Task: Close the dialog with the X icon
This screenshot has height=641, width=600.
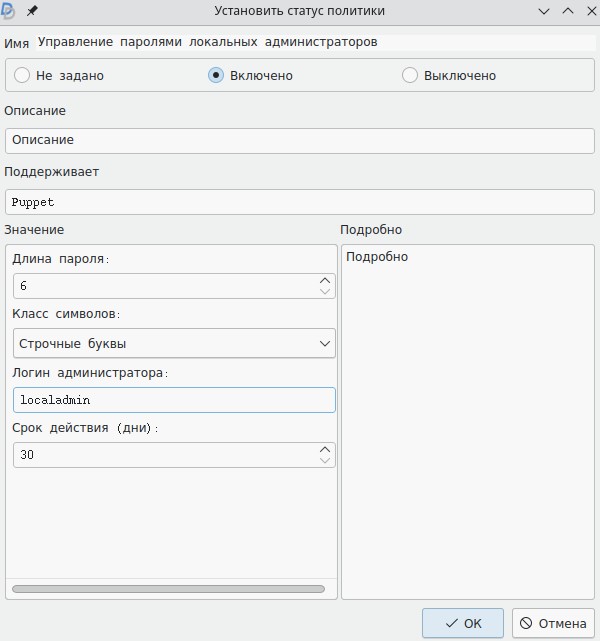Action: 589,10
